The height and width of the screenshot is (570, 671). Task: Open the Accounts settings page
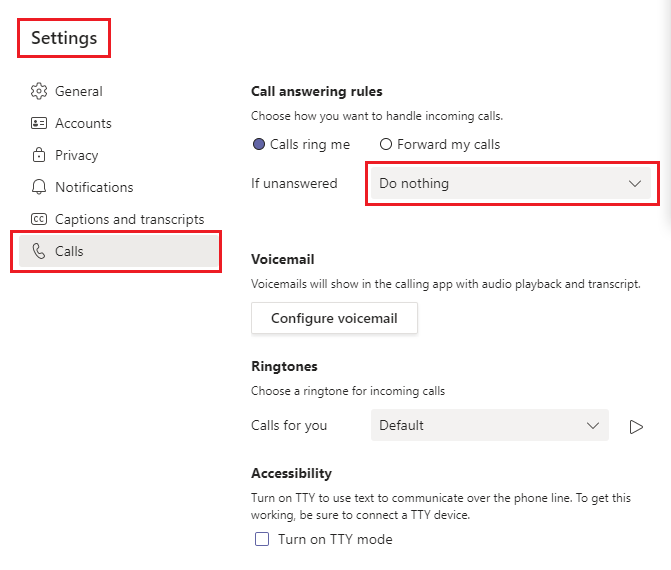coord(83,123)
